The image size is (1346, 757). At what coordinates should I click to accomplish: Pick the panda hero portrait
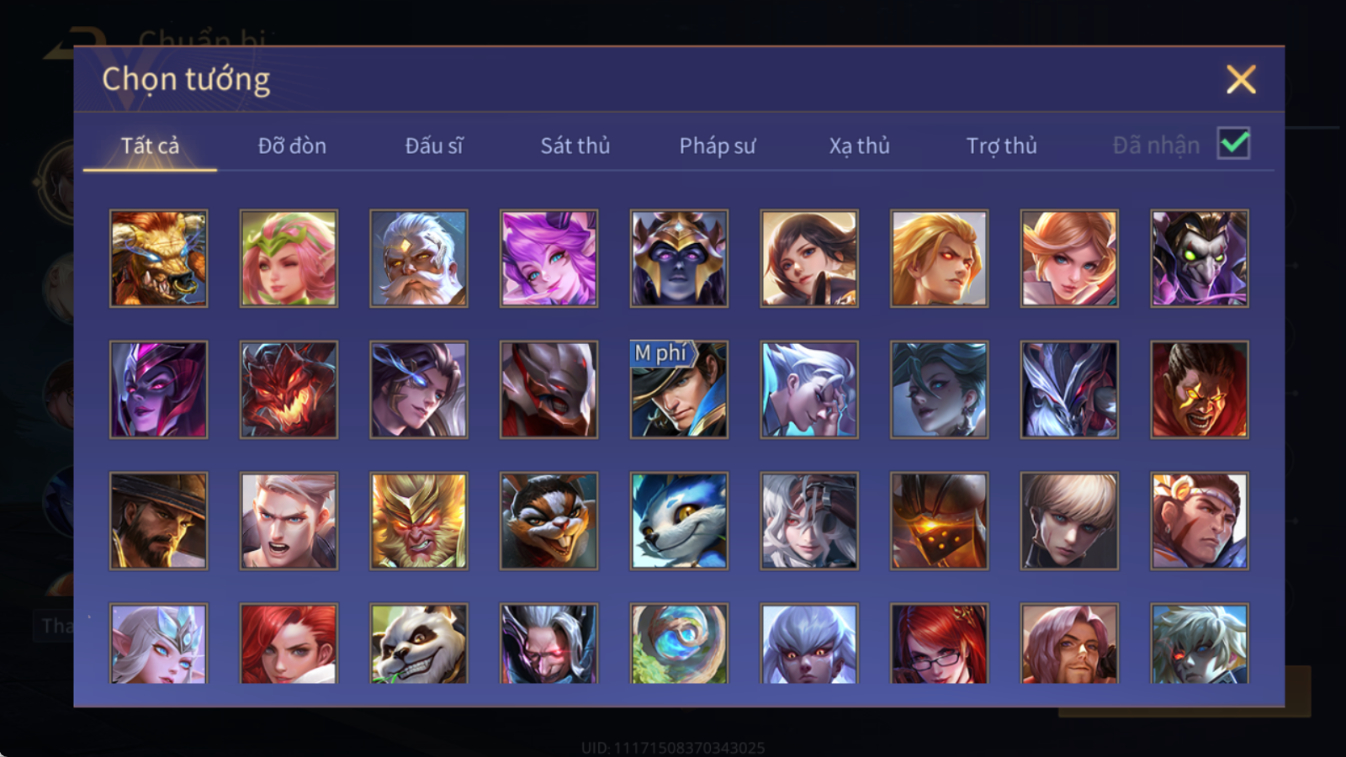click(x=419, y=644)
